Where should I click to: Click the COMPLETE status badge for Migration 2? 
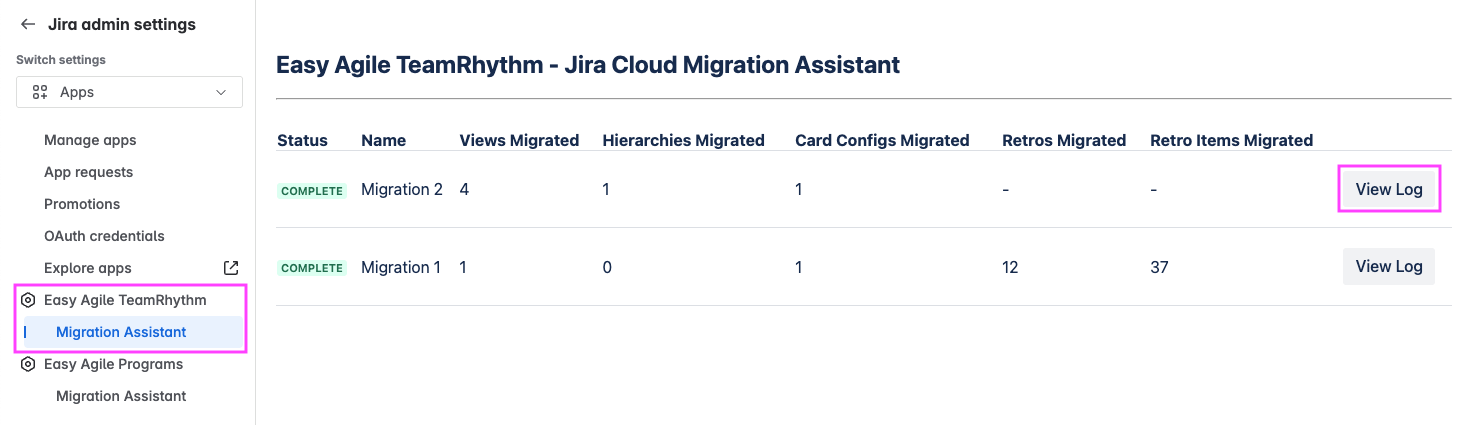click(x=312, y=191)
